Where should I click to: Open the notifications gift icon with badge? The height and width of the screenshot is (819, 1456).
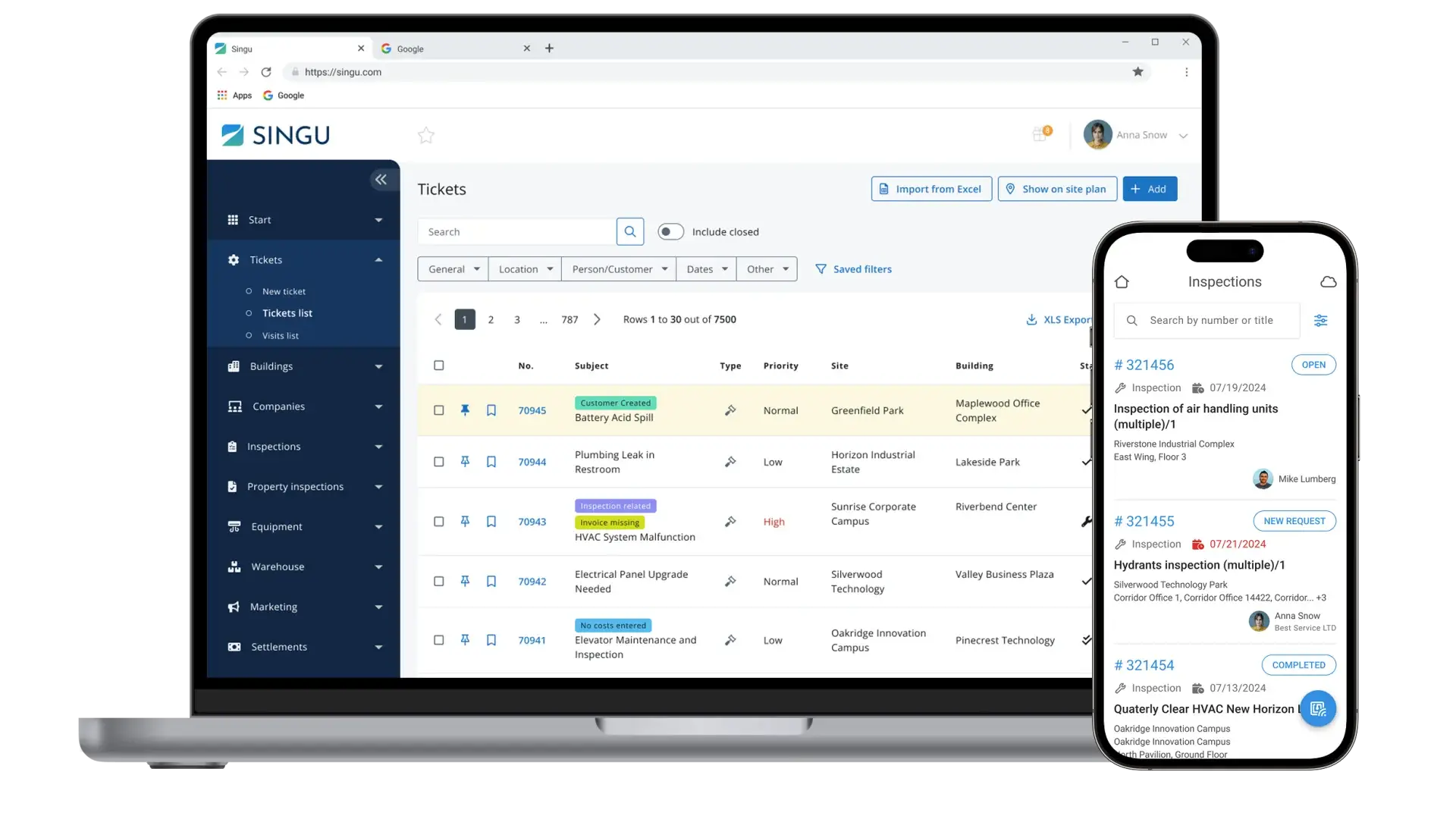tap(1040, 134)
